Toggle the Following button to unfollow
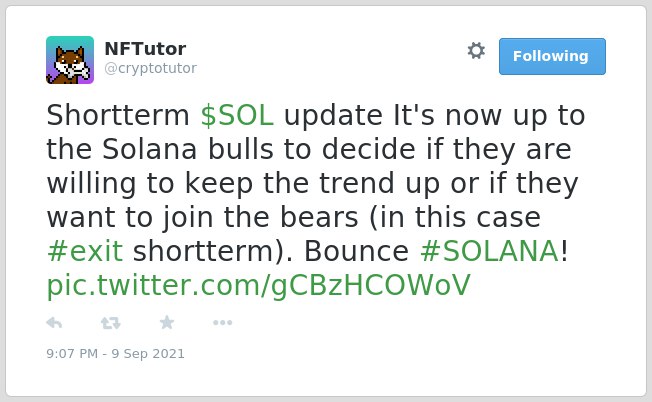 [x=552, y=57]
